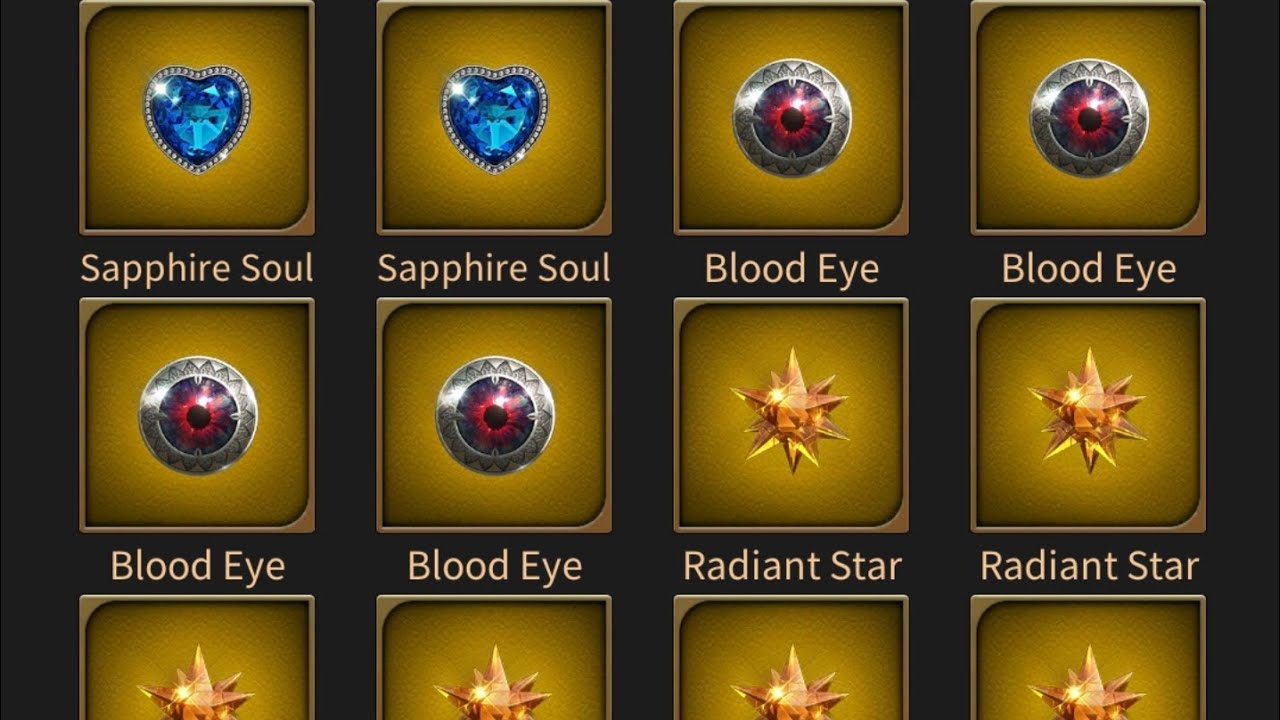Click the first 'Radiant Star' text label
The width and height of the screenshot is (1280, 720).
pos(792,566)
